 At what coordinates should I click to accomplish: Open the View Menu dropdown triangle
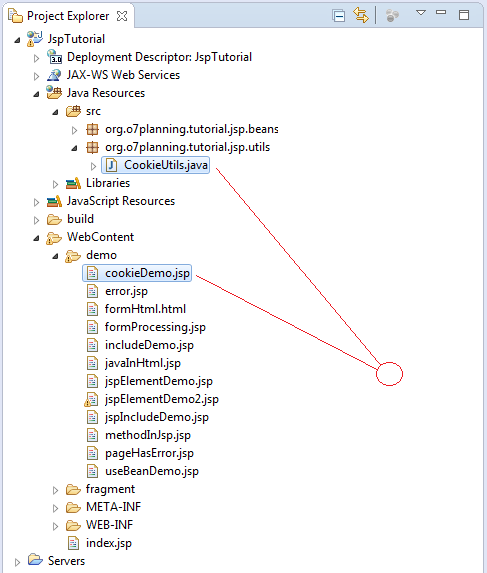tap(421, 13)
